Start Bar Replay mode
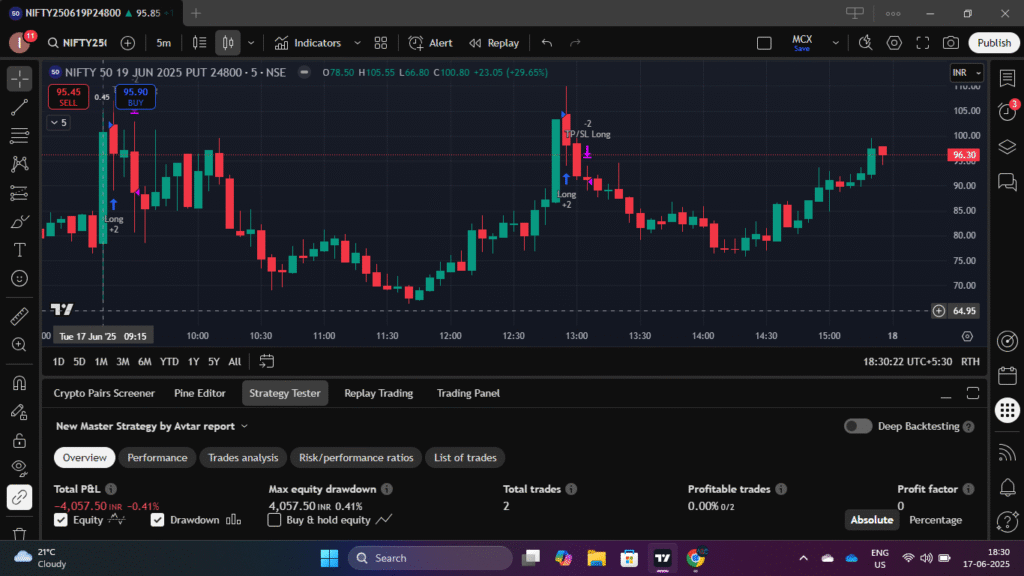 pyautogui.click(x=494, y=43)
